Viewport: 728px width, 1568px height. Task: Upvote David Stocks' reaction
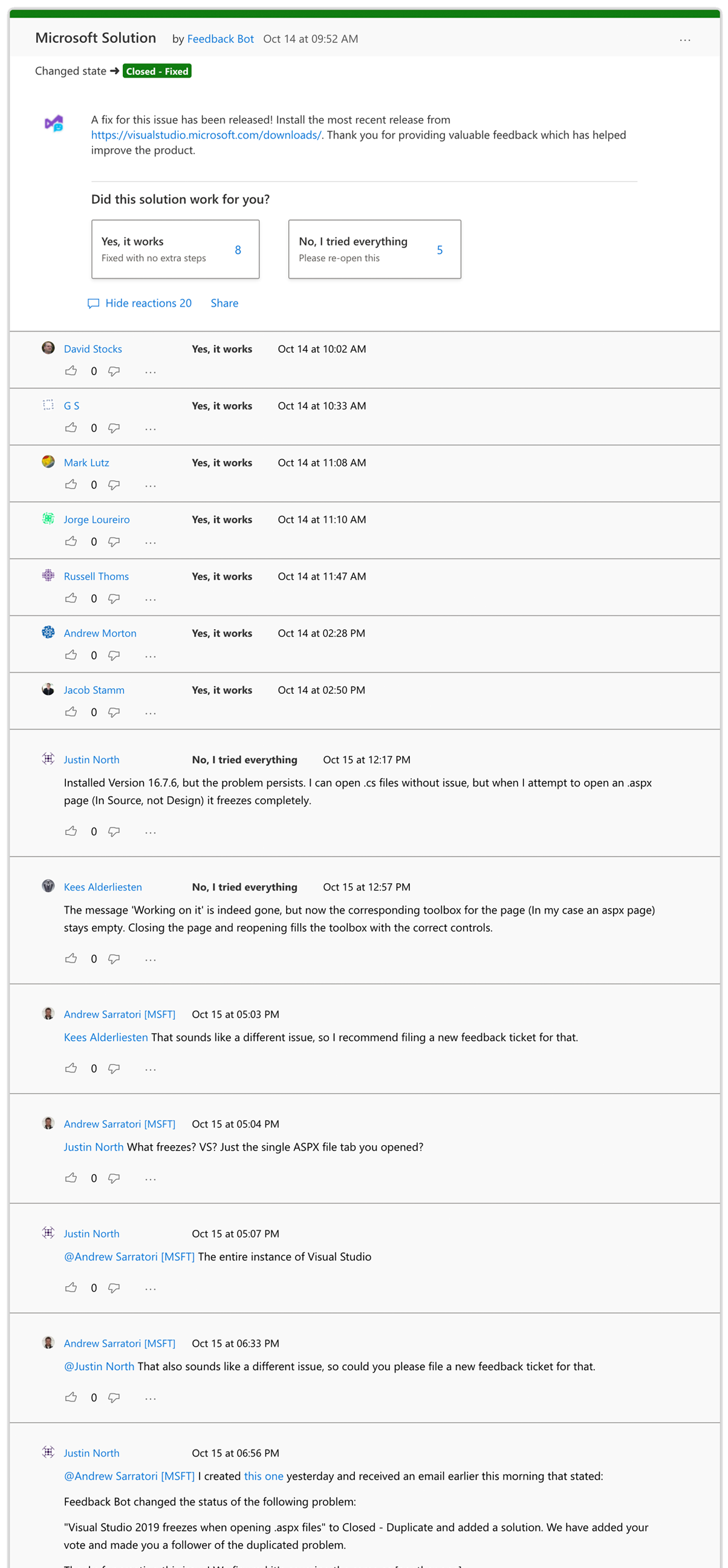(x=71, y=371)
